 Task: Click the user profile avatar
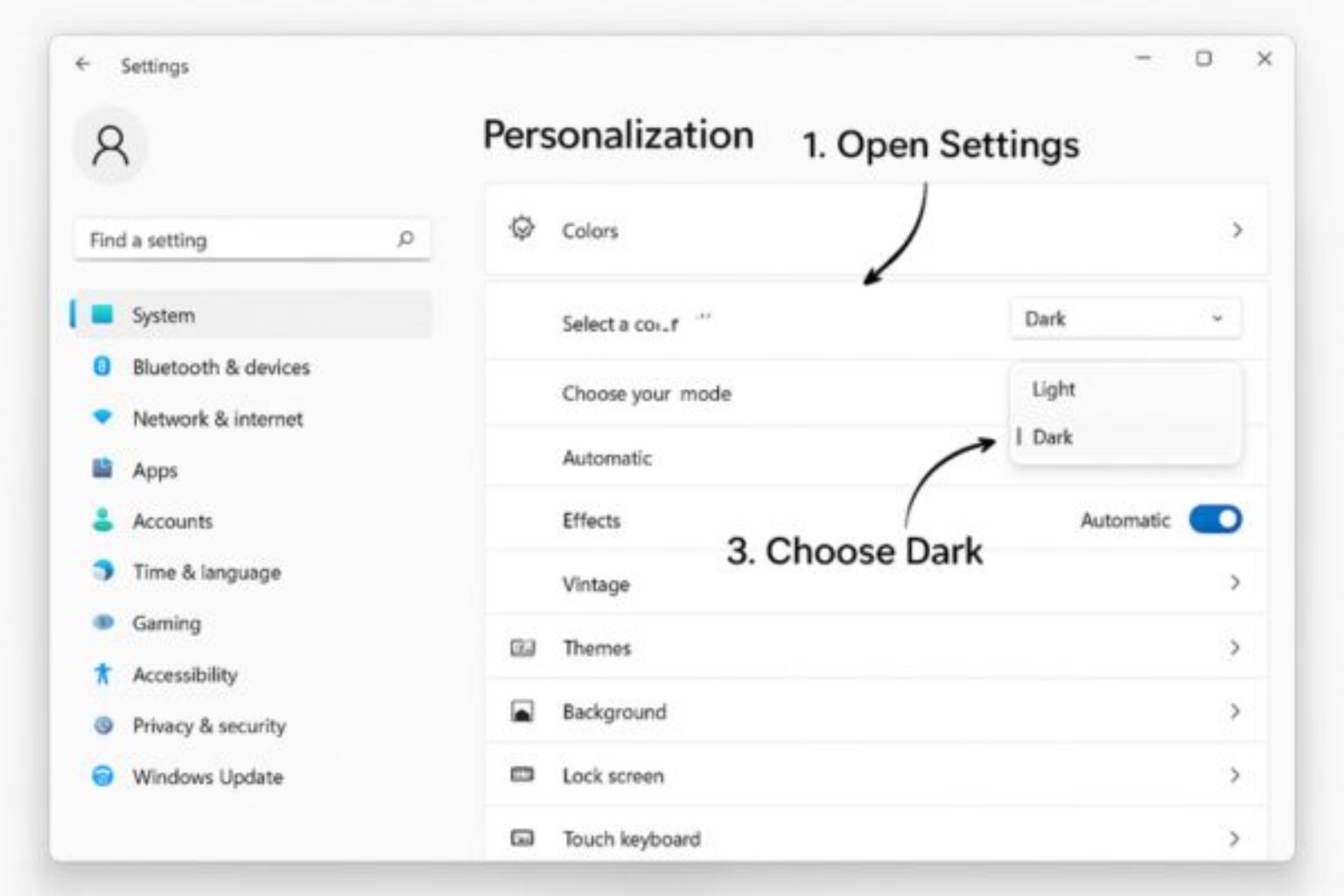[x=110, y=145]
